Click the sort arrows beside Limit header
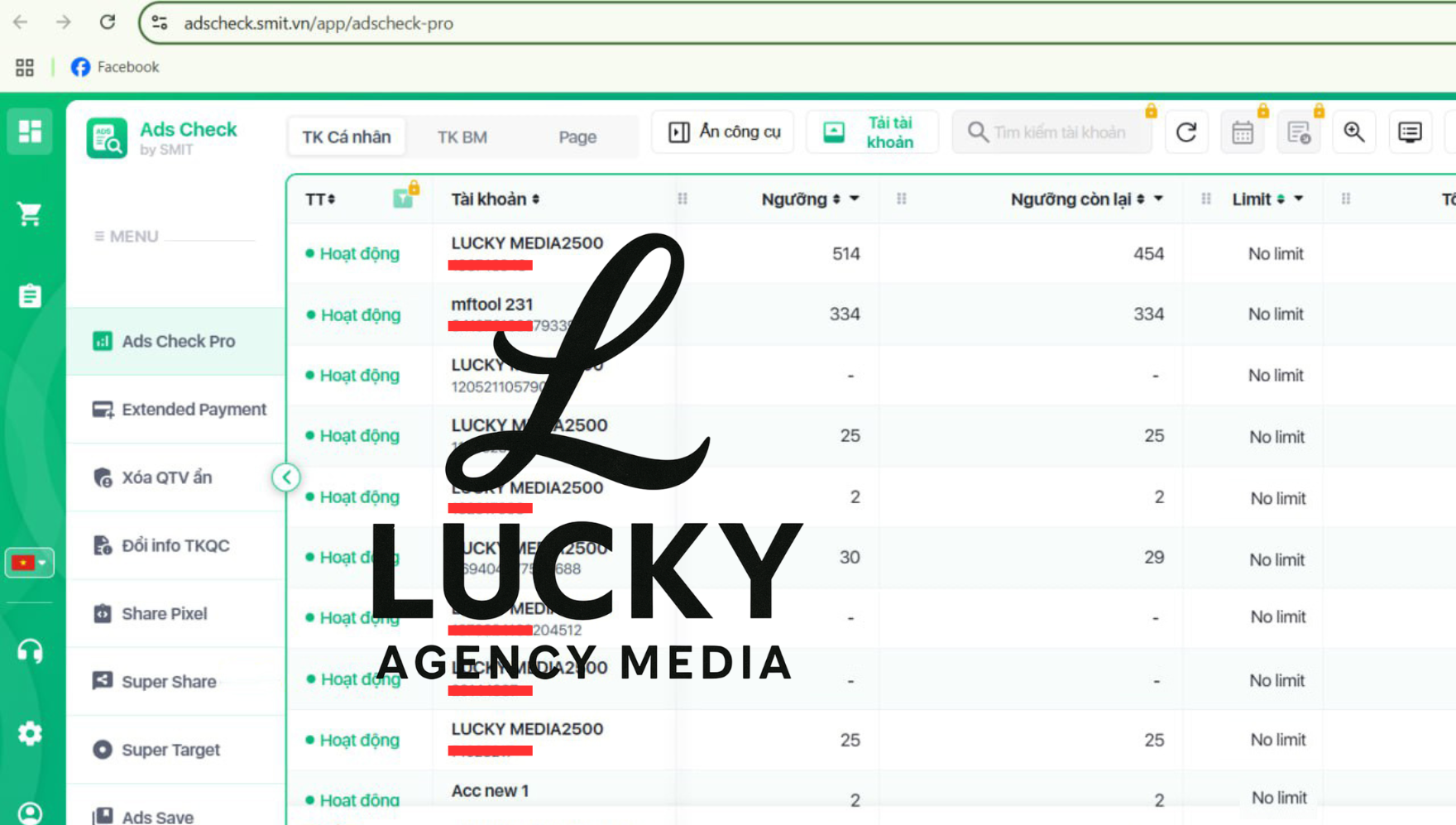Viewport: 1456px width, 825px height. click(1281, 199)
